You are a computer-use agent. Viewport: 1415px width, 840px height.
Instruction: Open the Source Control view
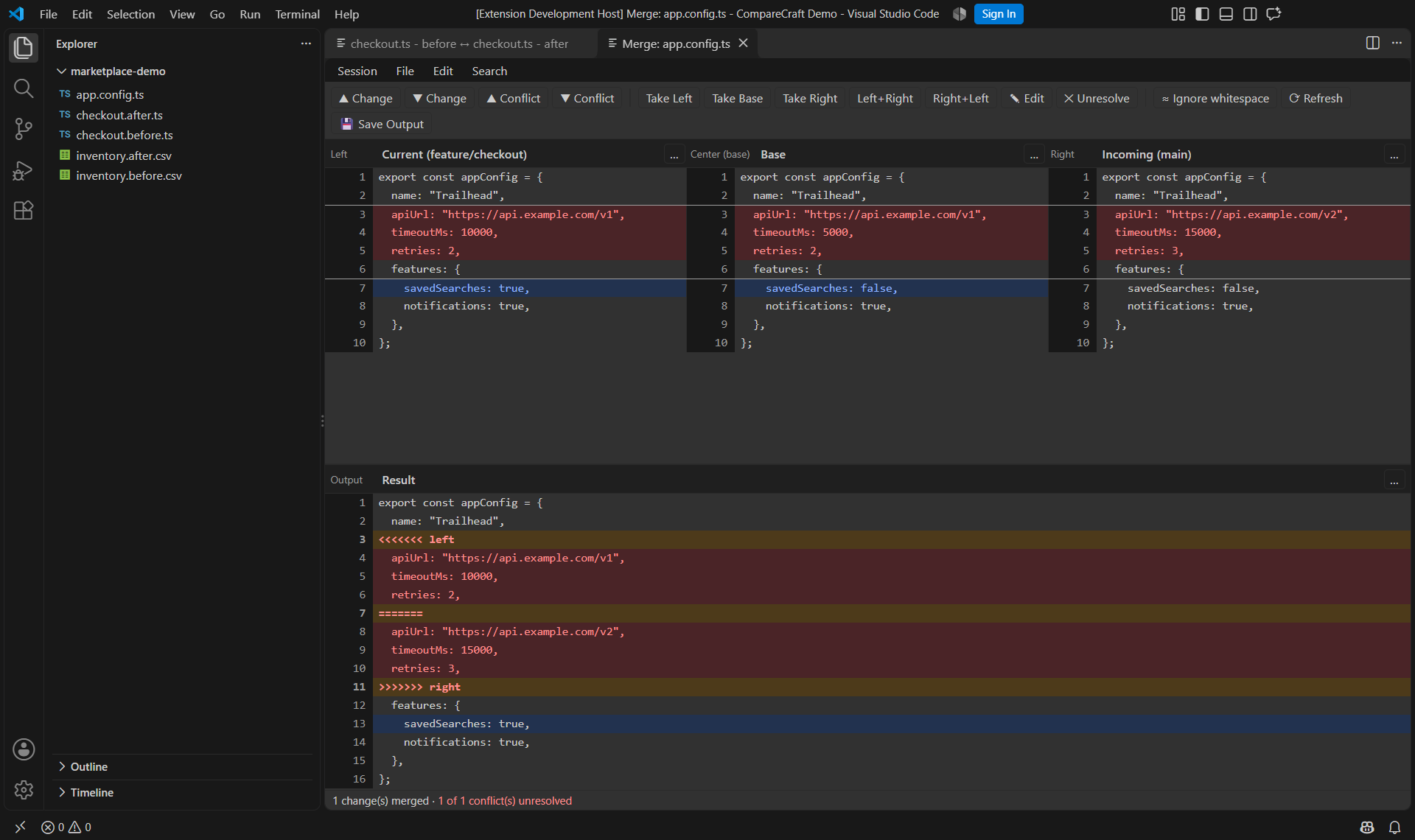click(24, 129)
